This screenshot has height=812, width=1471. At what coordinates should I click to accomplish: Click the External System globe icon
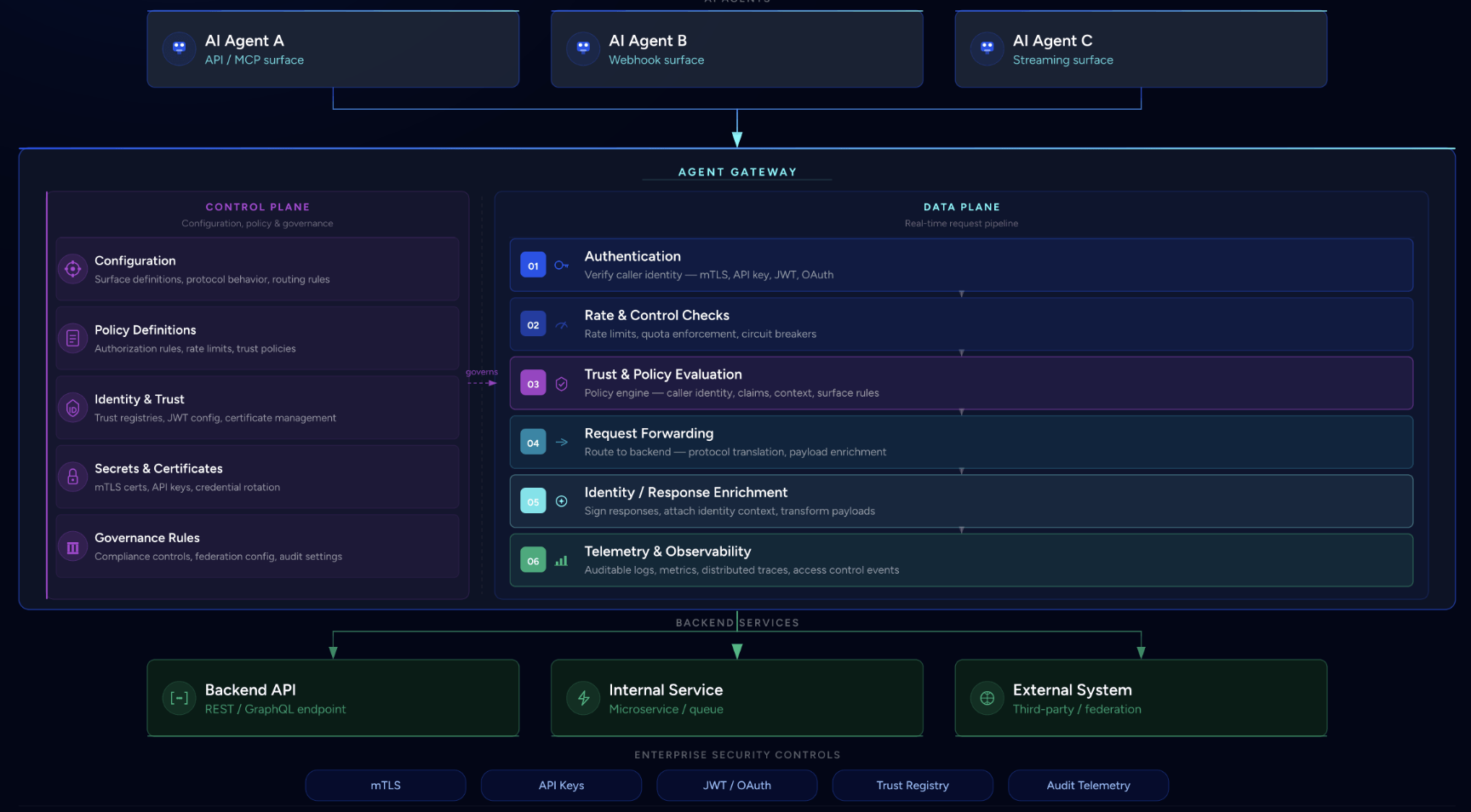click(987, 698)
